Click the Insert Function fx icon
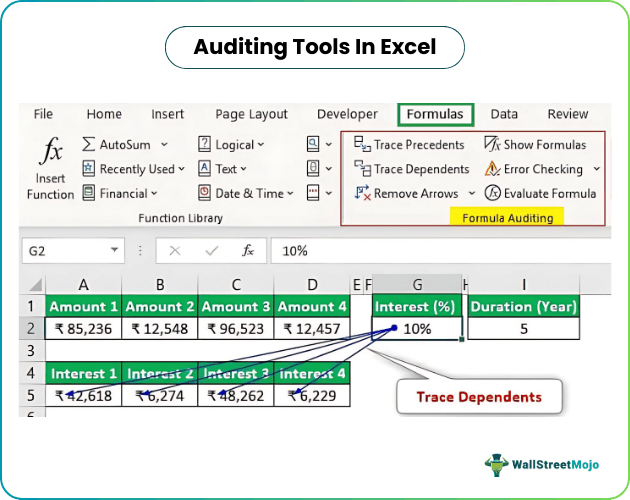 click(51, 151)
